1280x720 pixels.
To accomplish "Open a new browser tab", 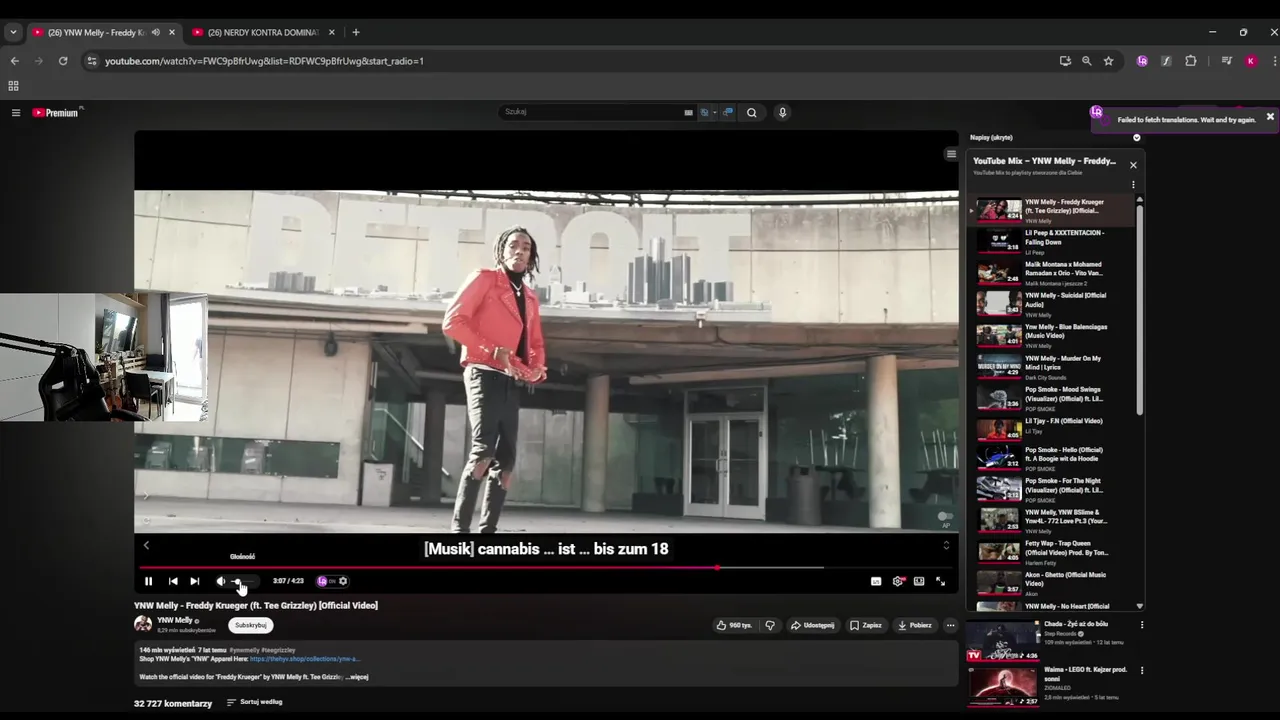I will [355, 32].
